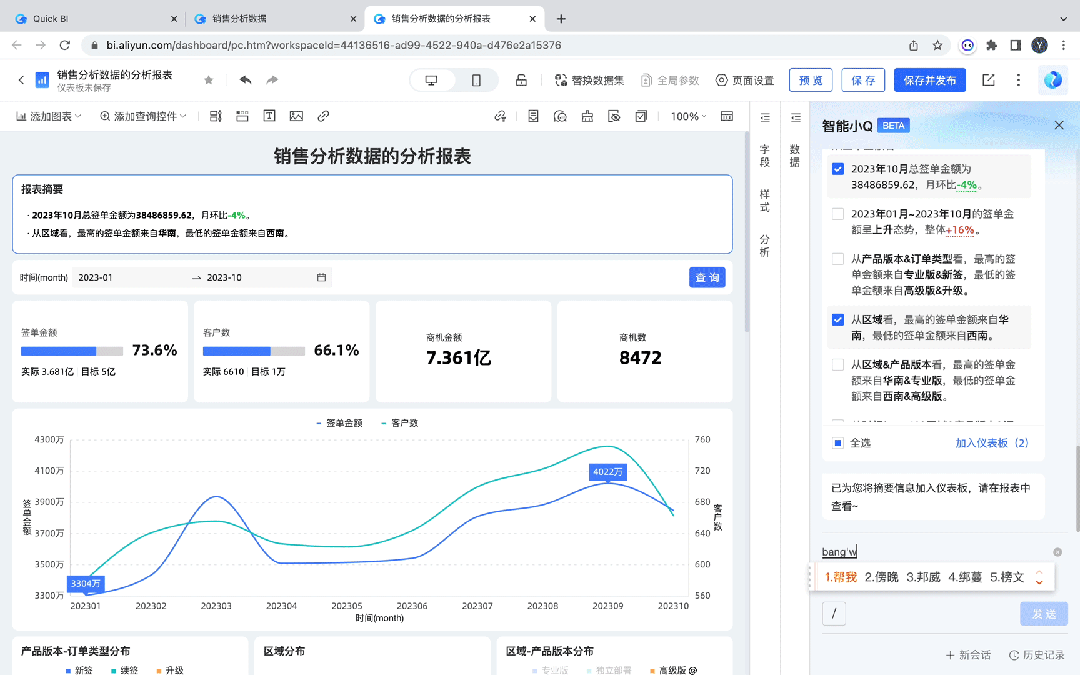Open 全局参数 settings
This screenshot has width=1080, height=675.
670,81
